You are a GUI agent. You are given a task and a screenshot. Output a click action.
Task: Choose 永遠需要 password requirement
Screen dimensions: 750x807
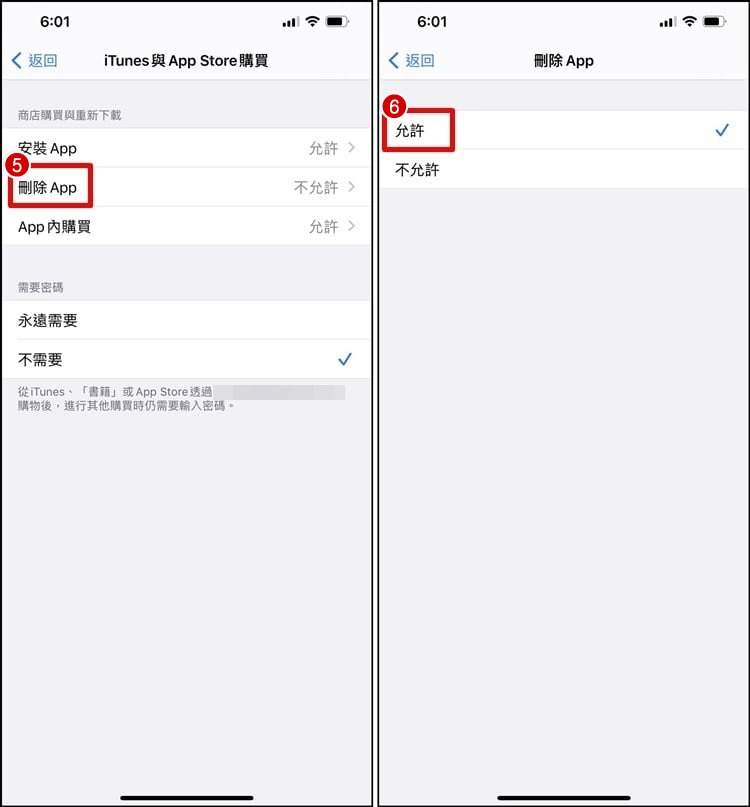pos(186,320)
